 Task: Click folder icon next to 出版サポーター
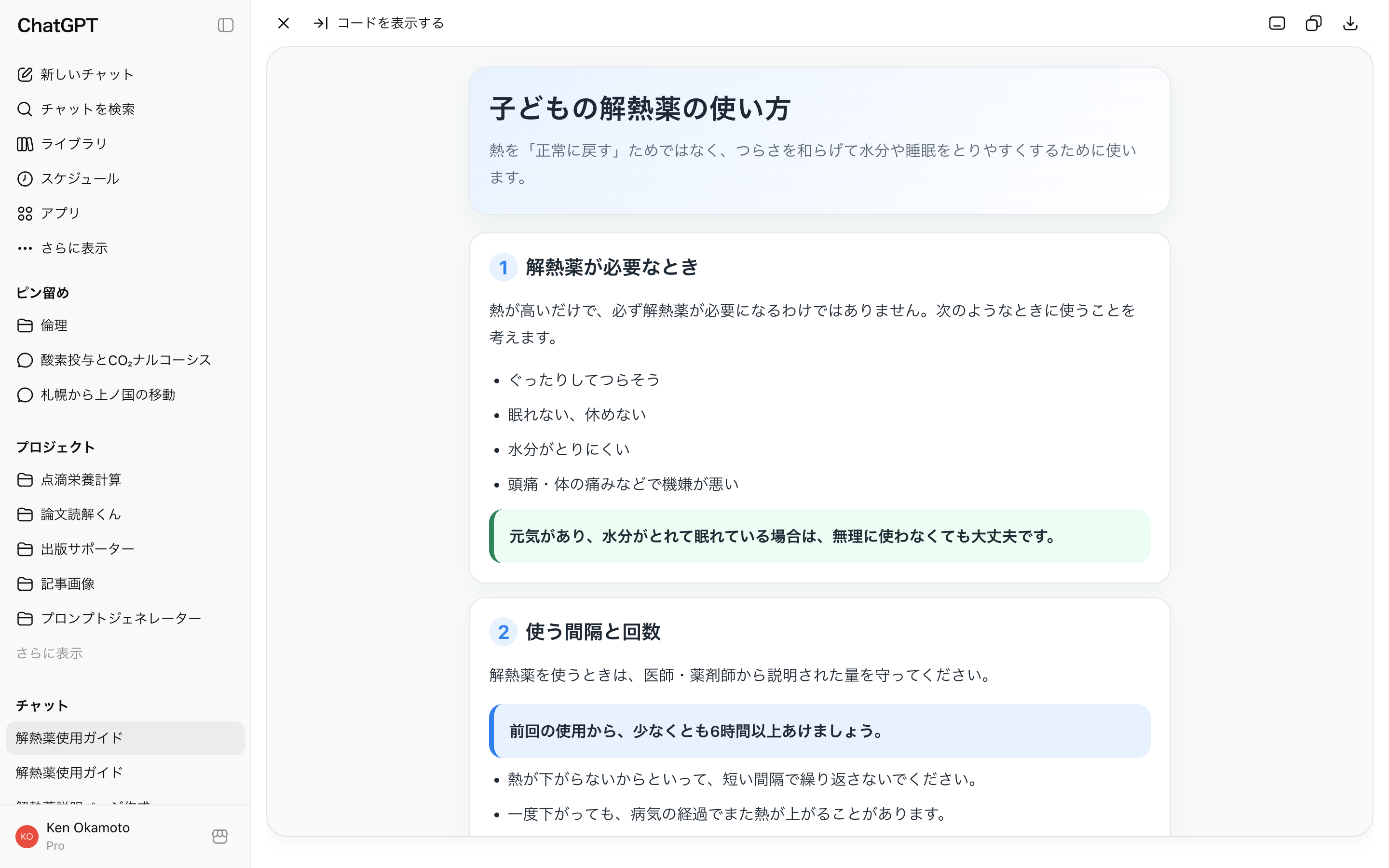click(x=25, y=549)
